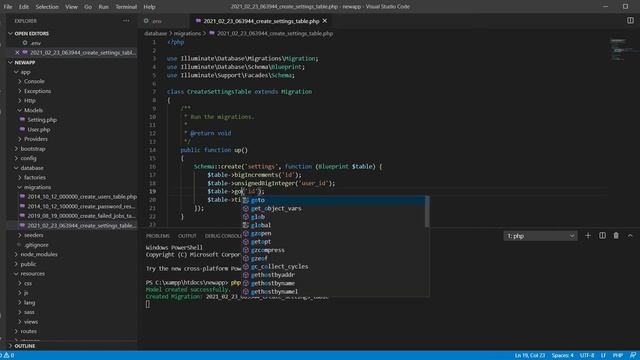Expand the views folder
This screenshot has width=640, height=360.
click(31, 322)
